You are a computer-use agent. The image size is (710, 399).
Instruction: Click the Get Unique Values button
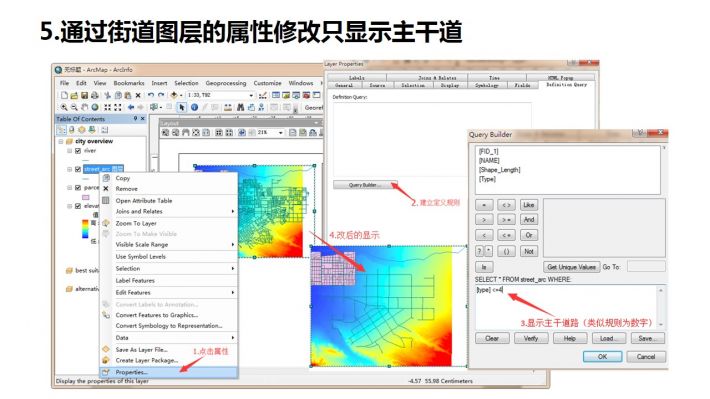click(571, 267)
